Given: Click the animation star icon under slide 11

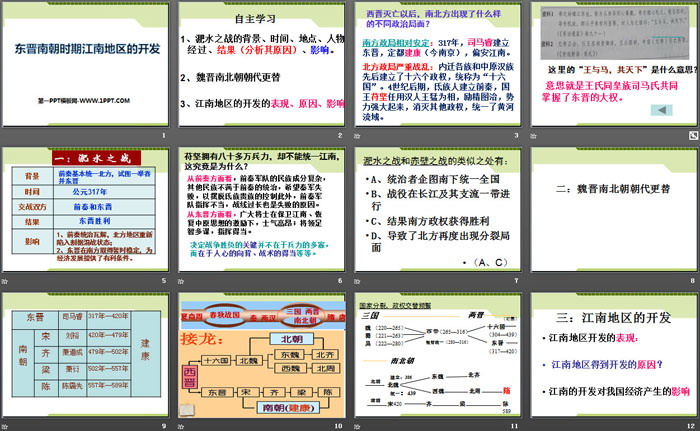Looking at the screenshot, I should (357, 426).
